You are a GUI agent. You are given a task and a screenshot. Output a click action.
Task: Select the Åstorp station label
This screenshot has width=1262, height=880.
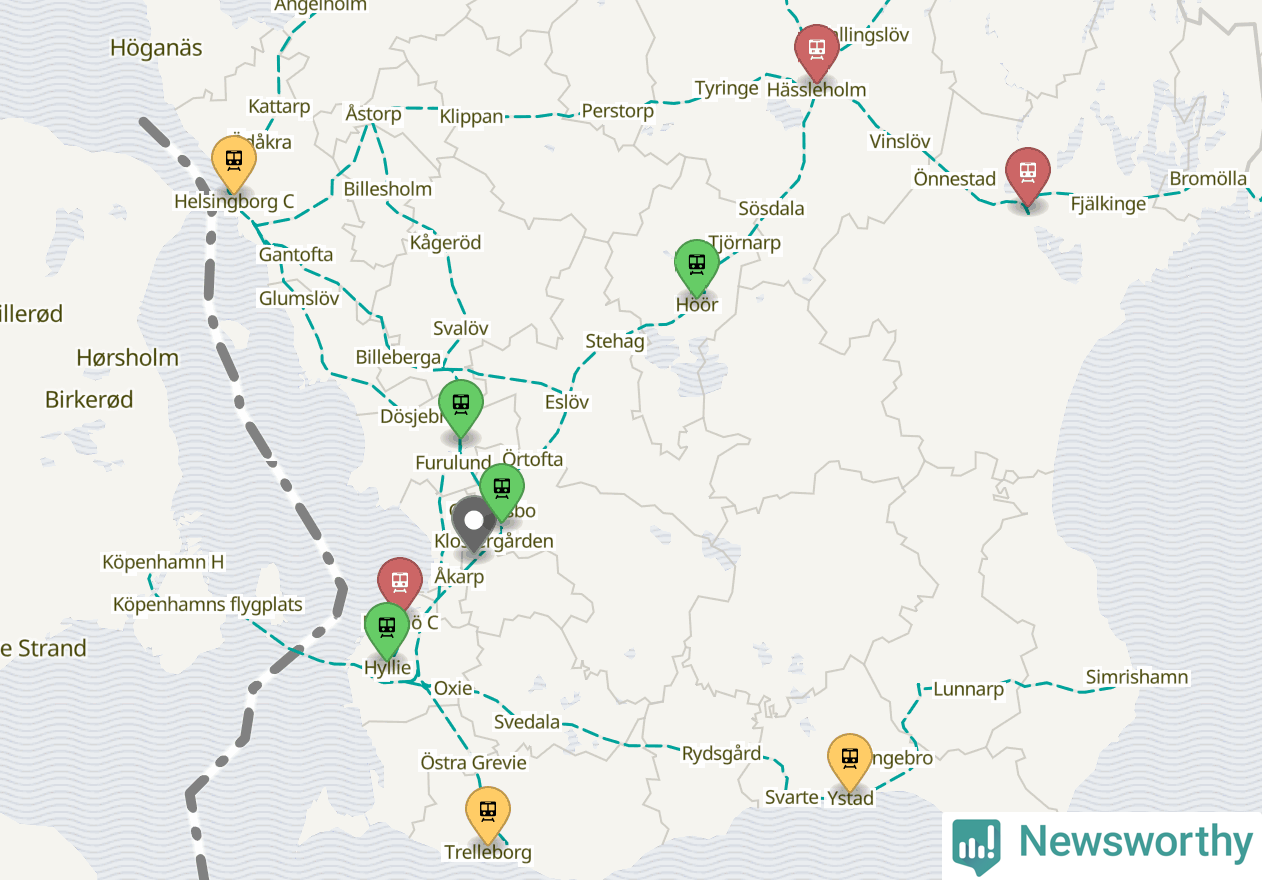tap(373, 113)
